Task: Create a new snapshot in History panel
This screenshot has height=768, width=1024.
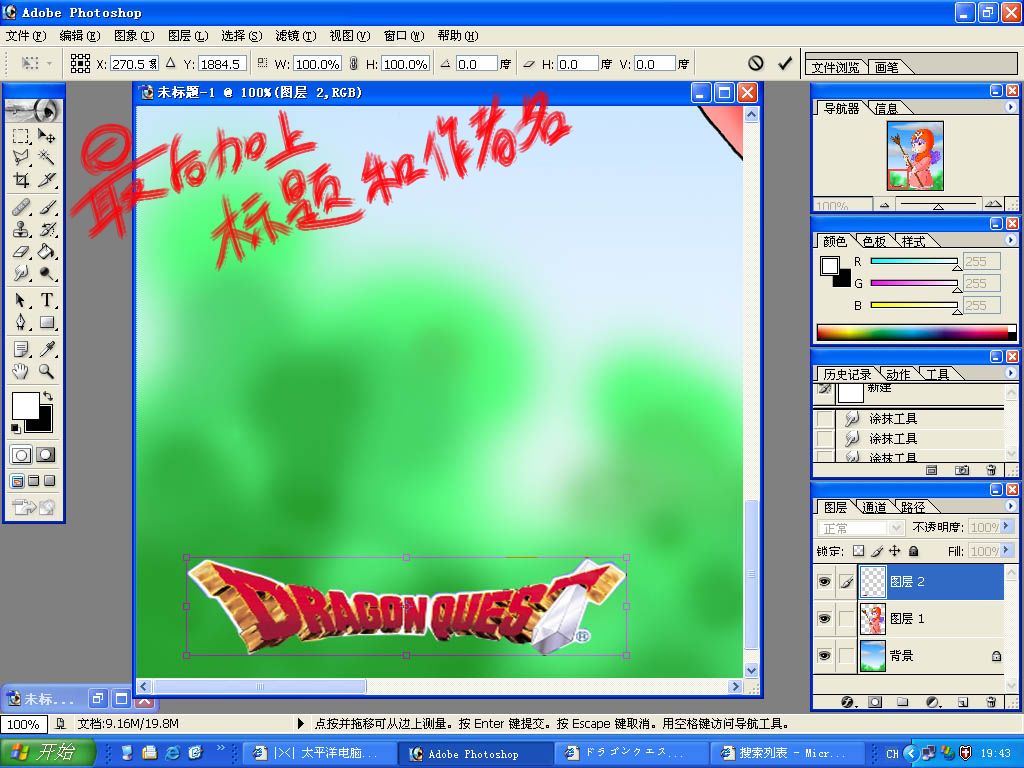Action: 962,470
